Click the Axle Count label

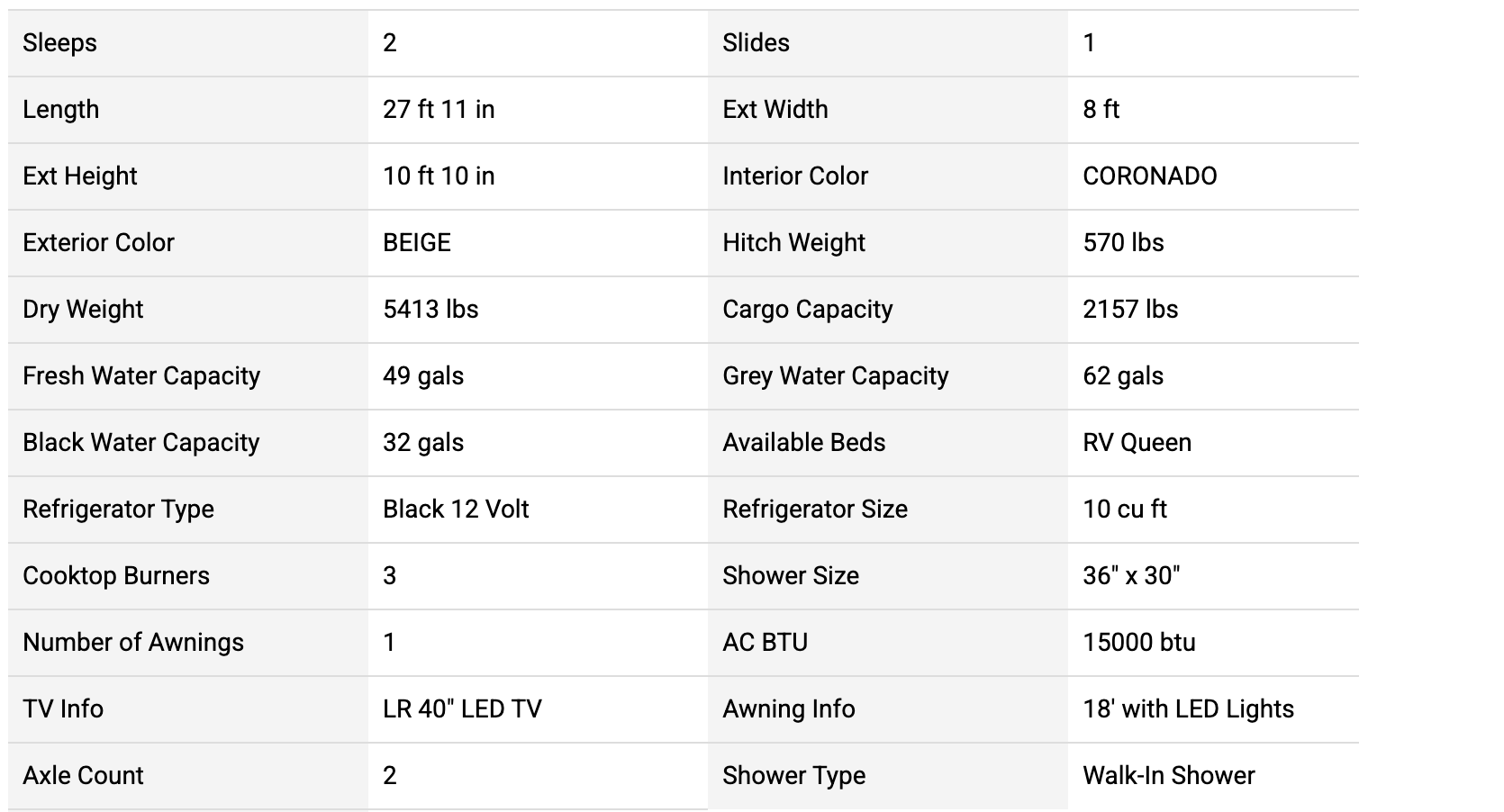click(x=83, y=776)
